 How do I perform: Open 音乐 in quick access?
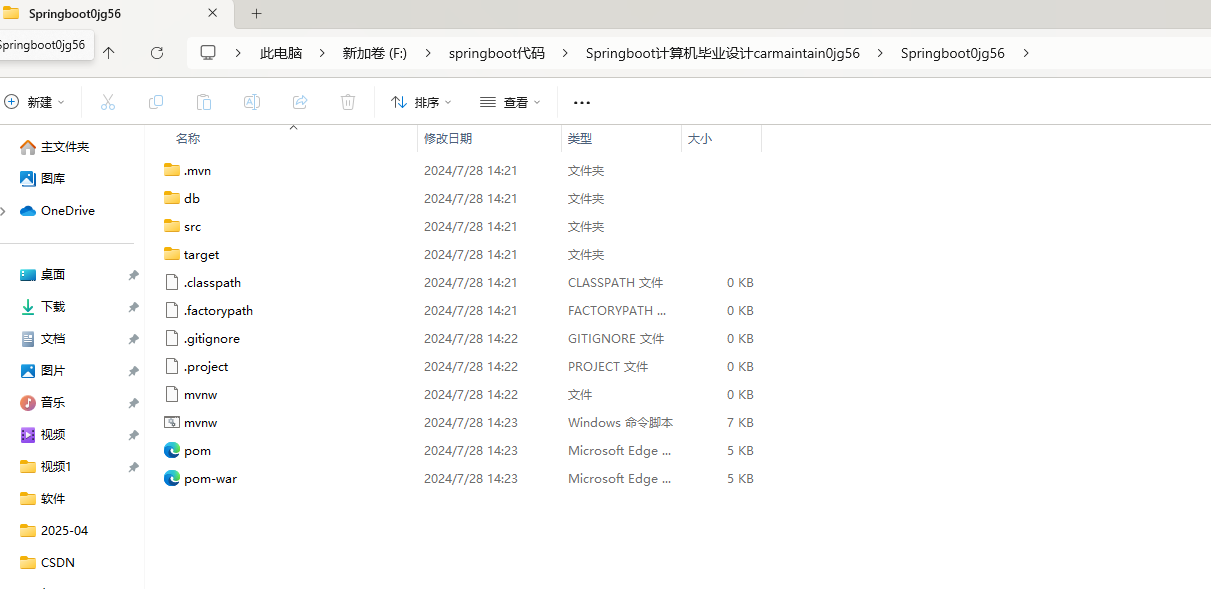pos(53,403)
